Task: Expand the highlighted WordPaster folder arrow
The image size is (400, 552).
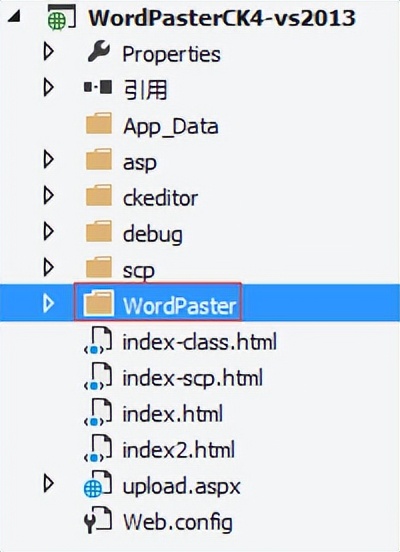Action: 49,303
